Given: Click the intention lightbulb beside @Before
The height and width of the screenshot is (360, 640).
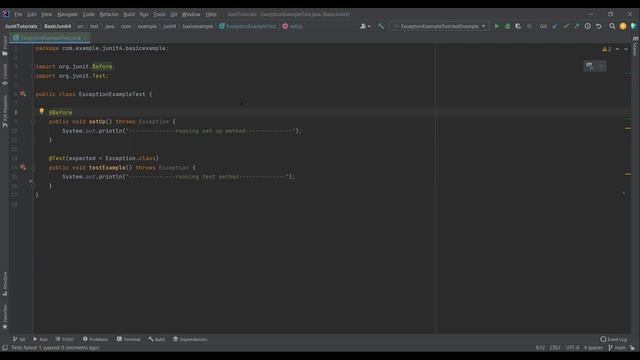Looking at the screenshot, I should pos(42,111).
